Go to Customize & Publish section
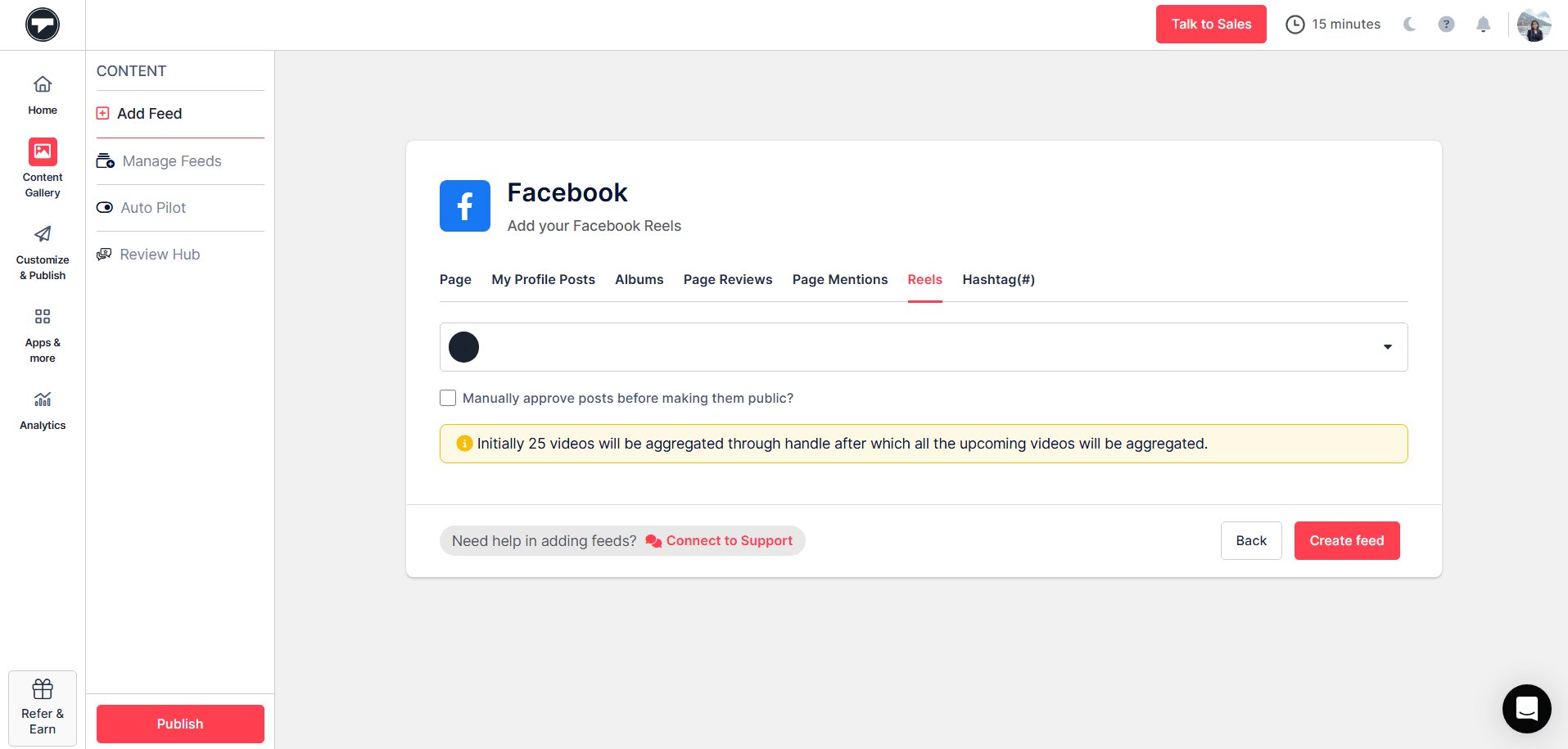Image resolution: width=1568 pixels, height=749 pixels. (43, 253)
